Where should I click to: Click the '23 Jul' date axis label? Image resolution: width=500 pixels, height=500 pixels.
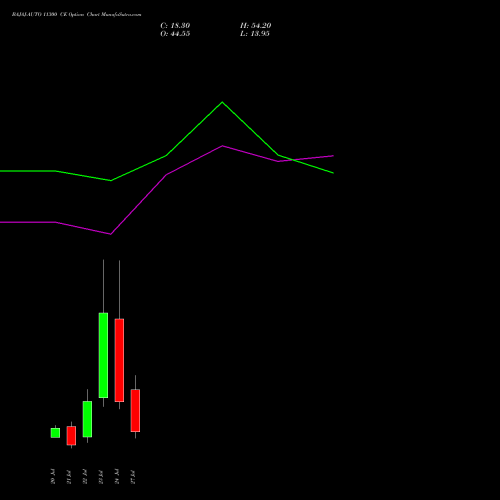101,476
